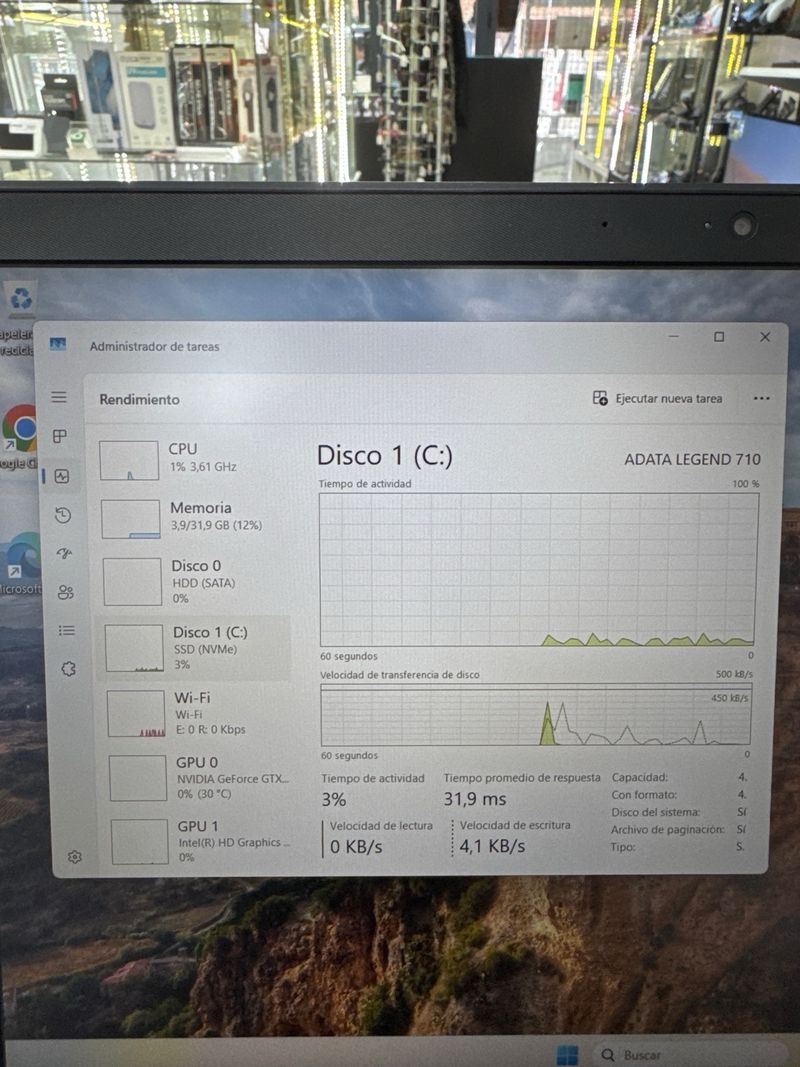
Task: Minimize the Task Manager window
Action: pyautogui.click(x=673, y=336)
